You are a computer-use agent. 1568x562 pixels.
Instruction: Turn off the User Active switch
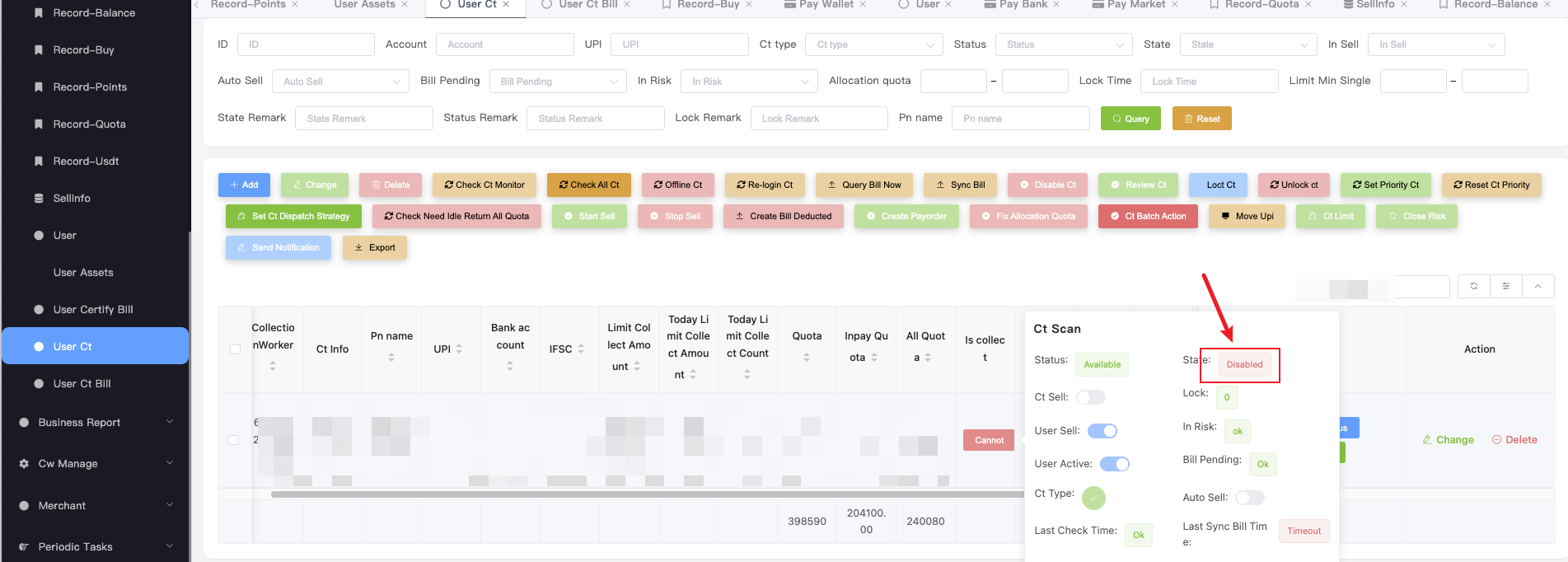pyautogui.click(x=1114, y=464)
